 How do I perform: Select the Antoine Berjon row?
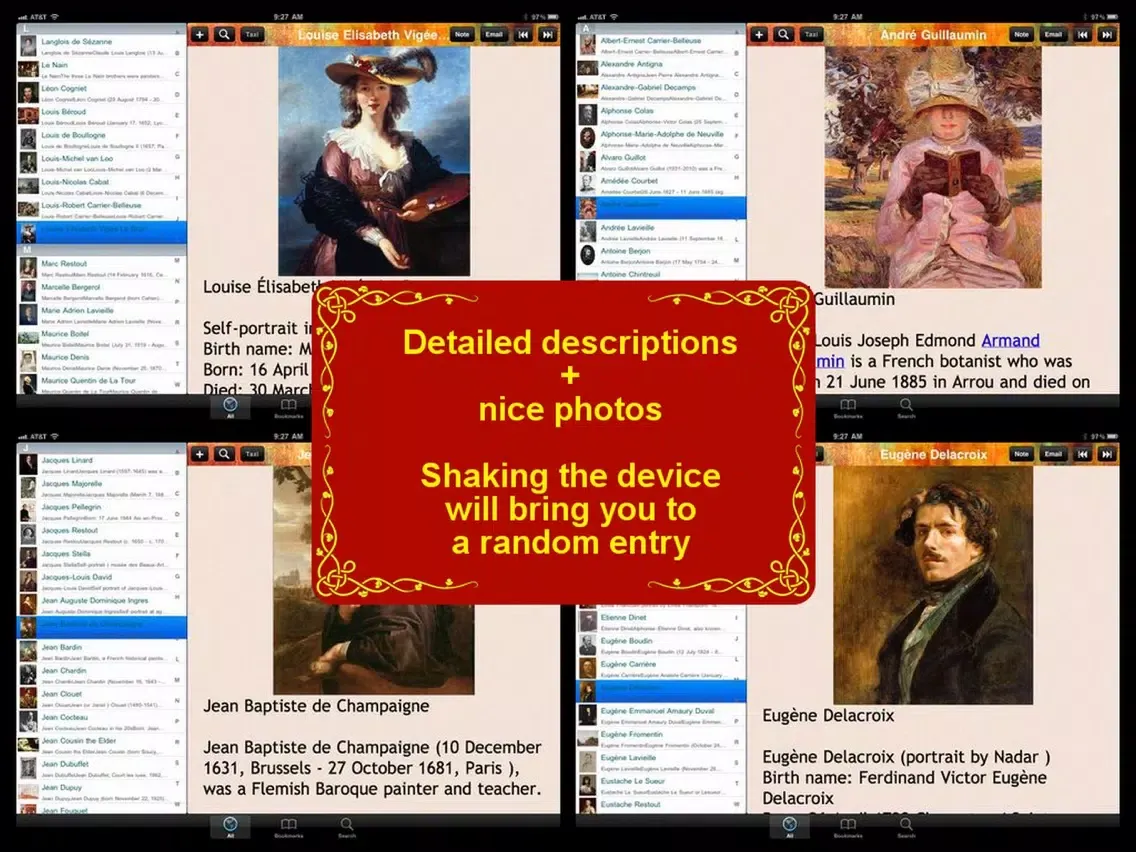(661, 256)
